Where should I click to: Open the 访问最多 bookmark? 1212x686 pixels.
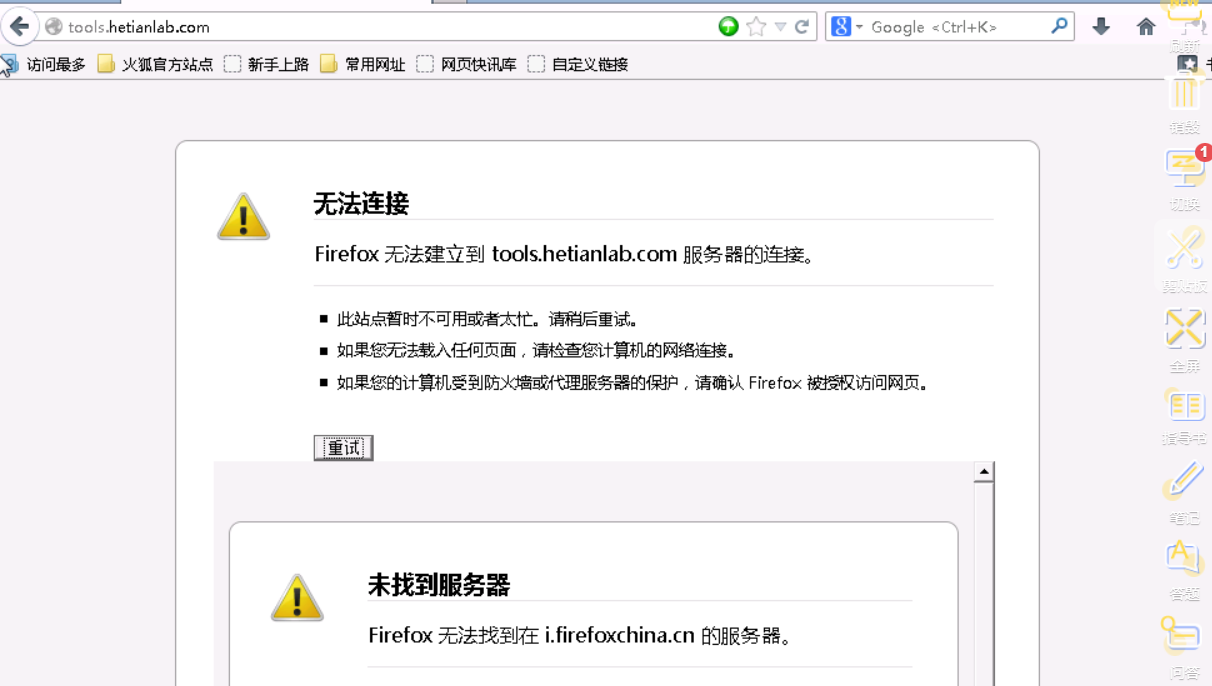click(44, 64)
